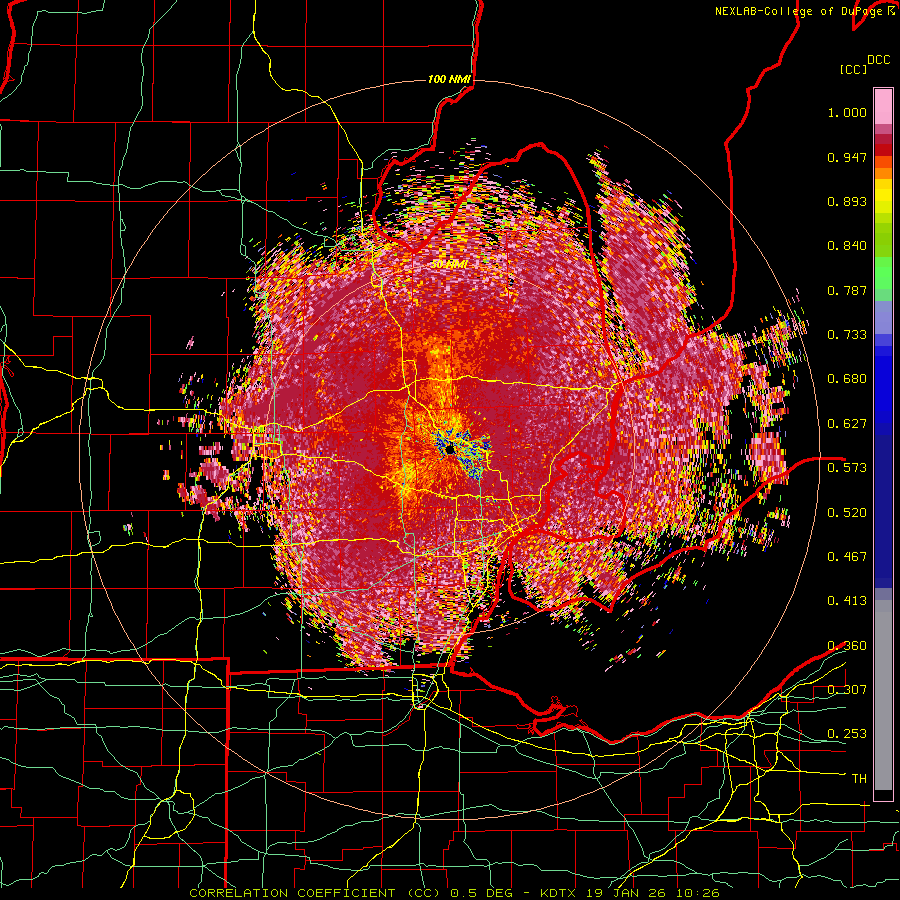
Task: Select the 0.253 scale value
Action: 847,734
